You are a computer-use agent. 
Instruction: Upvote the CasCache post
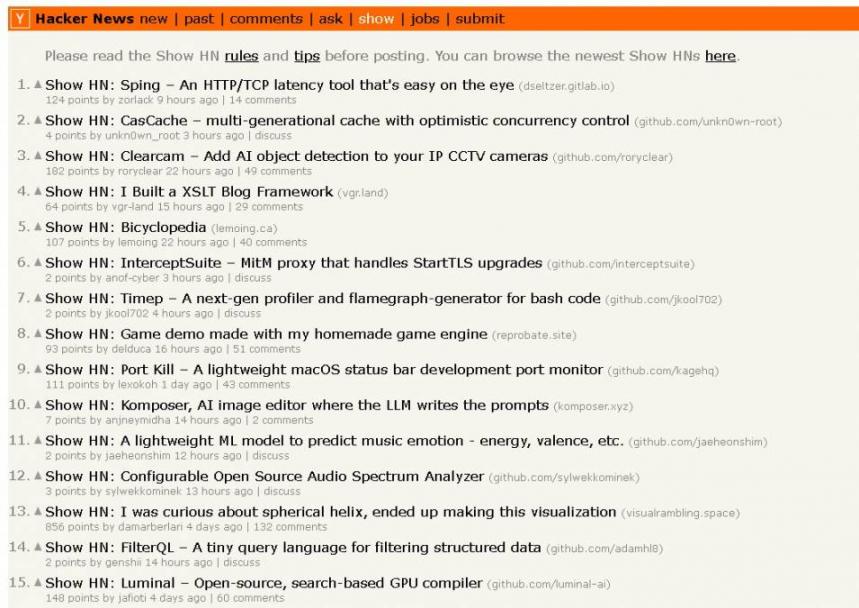pos(38,121)
